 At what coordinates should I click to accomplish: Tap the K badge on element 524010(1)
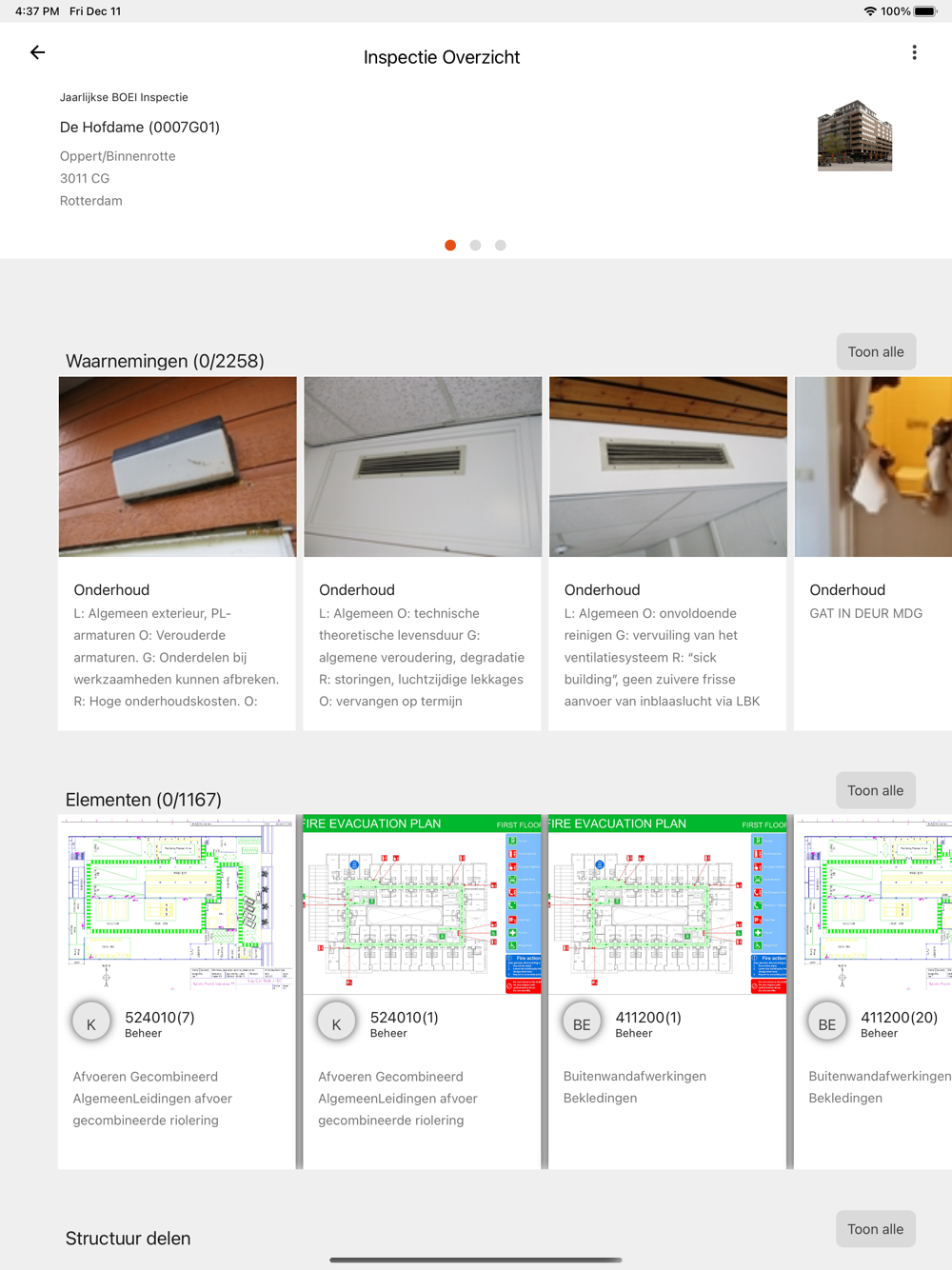pyautogui.click(x=336, y=1023)
